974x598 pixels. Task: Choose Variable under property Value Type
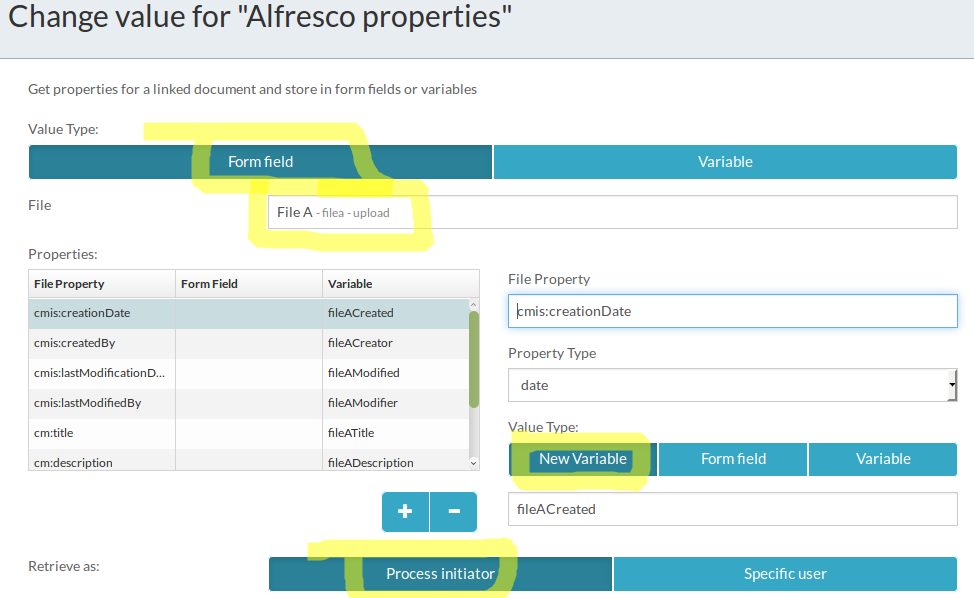[883, 460]
